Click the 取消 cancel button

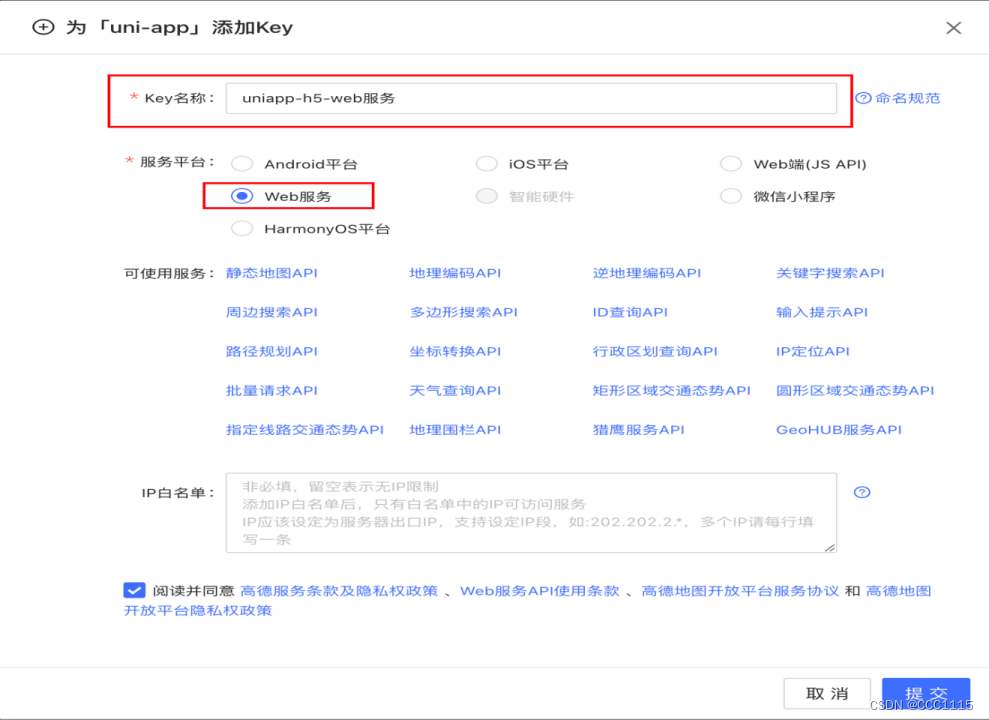(x=827, y=694)
